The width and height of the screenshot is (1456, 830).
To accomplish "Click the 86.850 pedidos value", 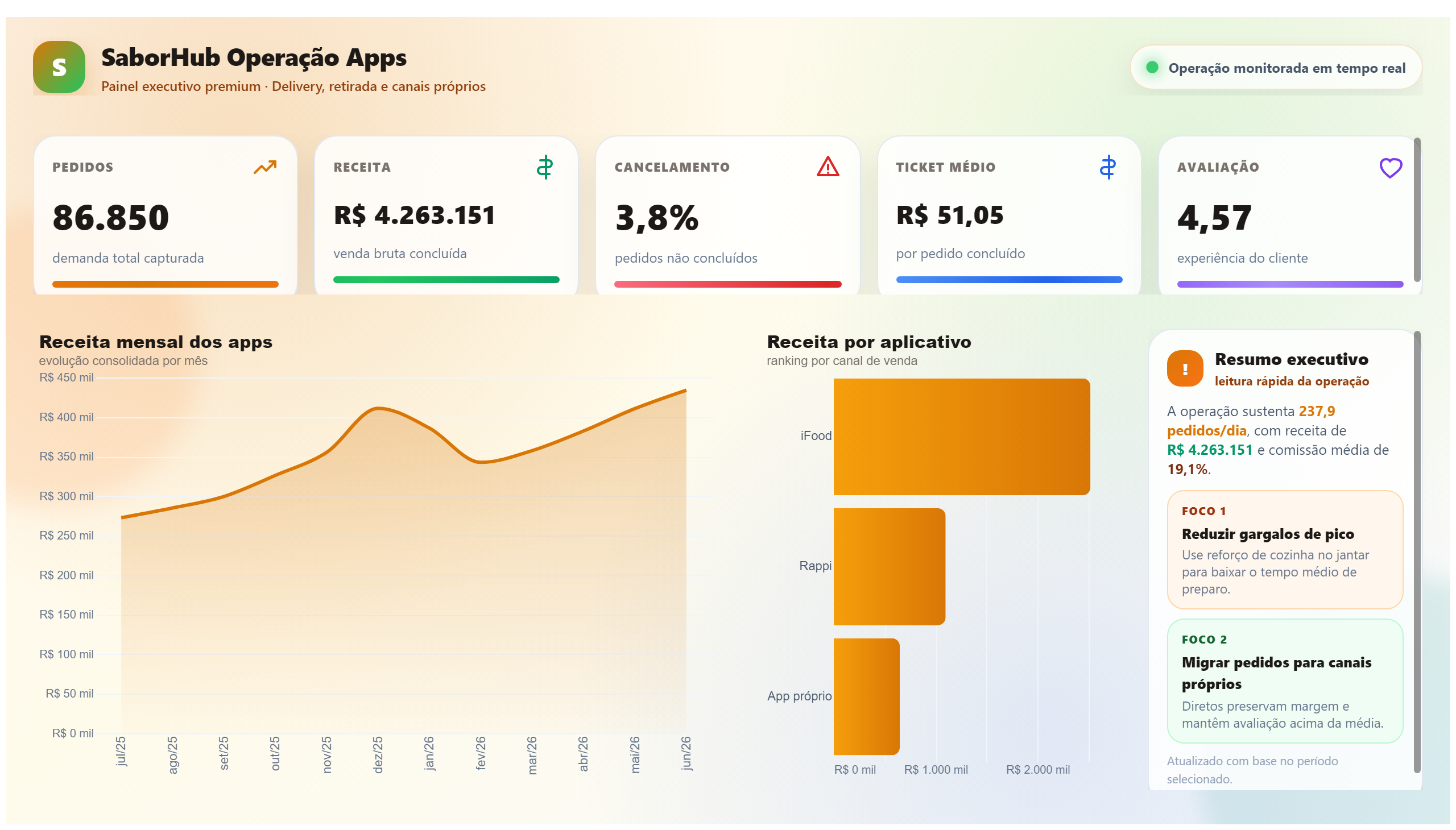I will tap(111, 218).
